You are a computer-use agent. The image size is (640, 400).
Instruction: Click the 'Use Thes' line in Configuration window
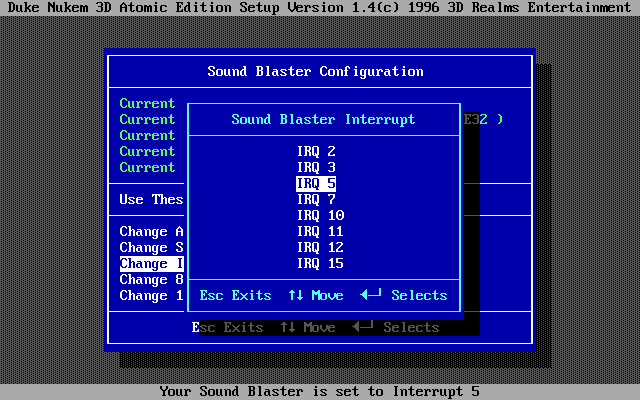coord(151,200)
